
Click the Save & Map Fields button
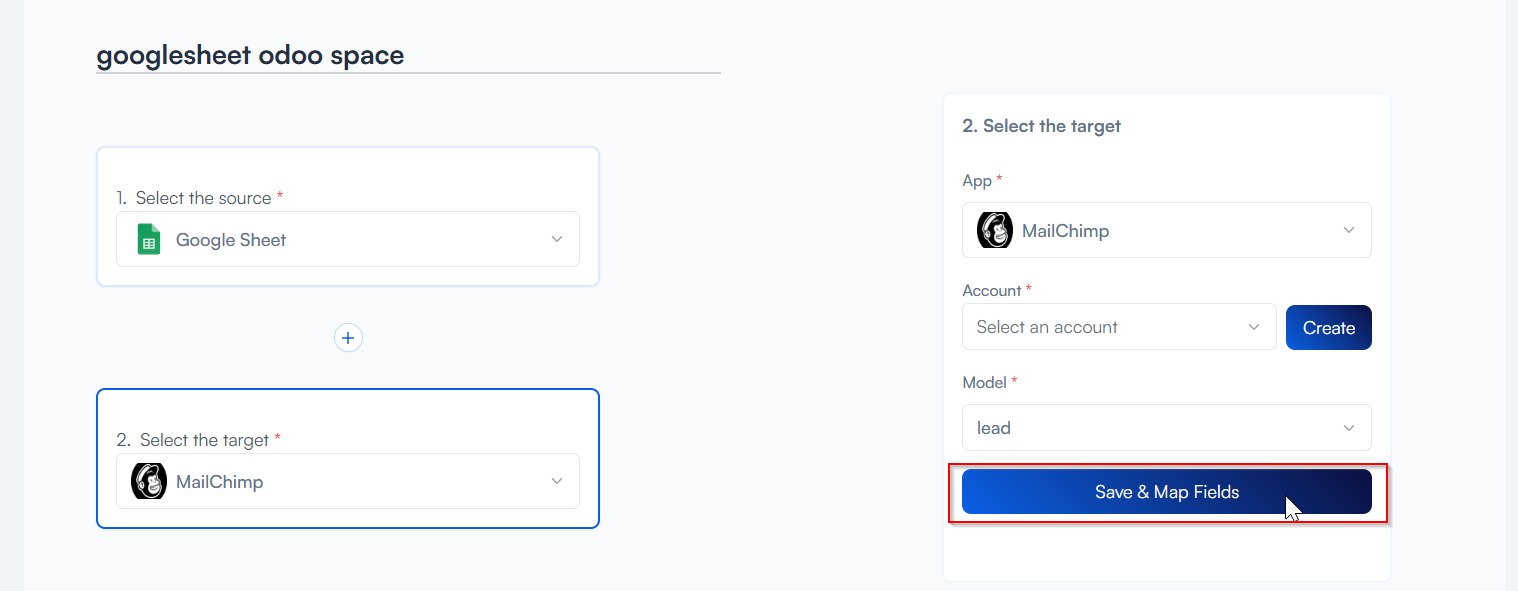(1166, 492)
